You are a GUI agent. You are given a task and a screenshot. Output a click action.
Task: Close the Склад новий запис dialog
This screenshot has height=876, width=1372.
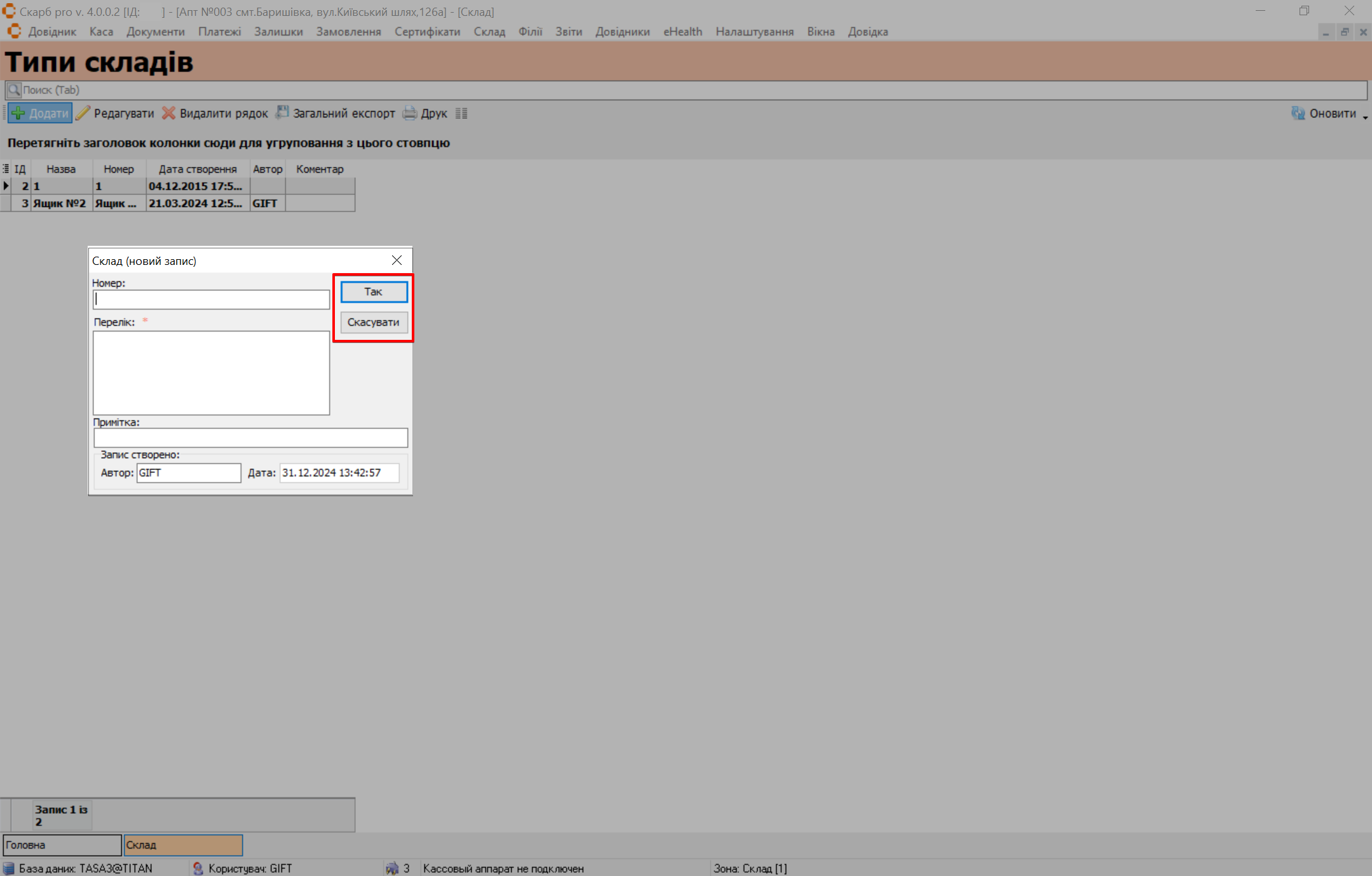click(397, 260)
